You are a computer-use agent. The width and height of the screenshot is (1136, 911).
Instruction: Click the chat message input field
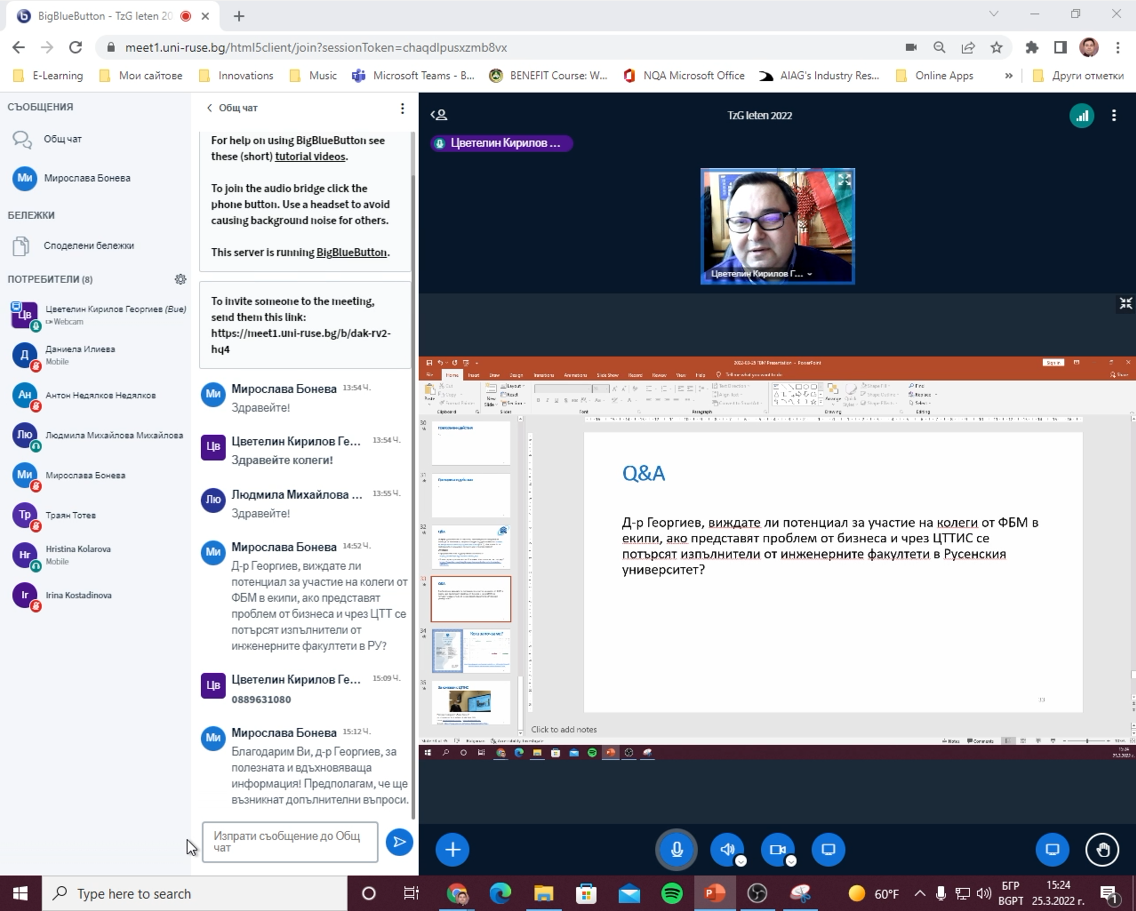pyautogui.click(x=289, y=841)
